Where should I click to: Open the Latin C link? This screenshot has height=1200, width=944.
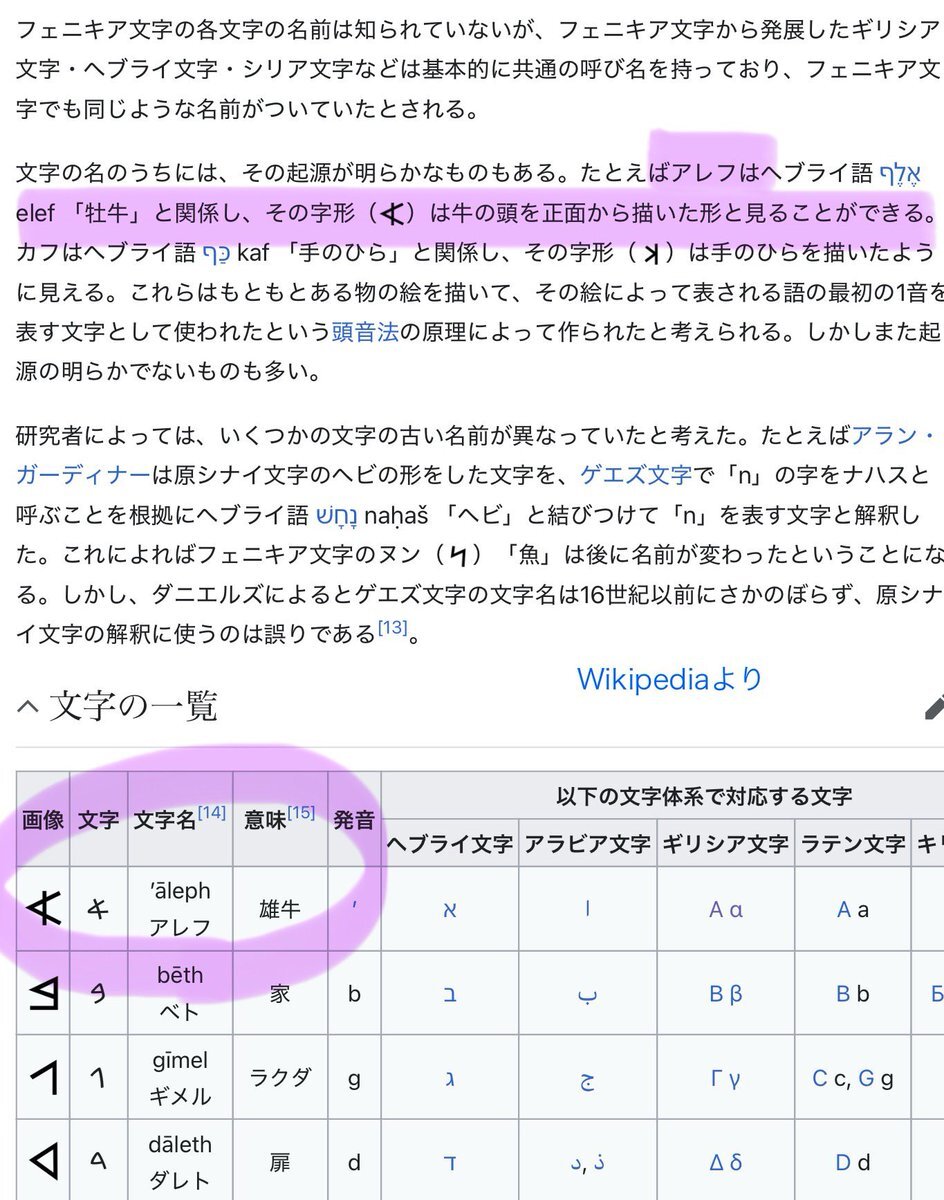point(820,1078)
